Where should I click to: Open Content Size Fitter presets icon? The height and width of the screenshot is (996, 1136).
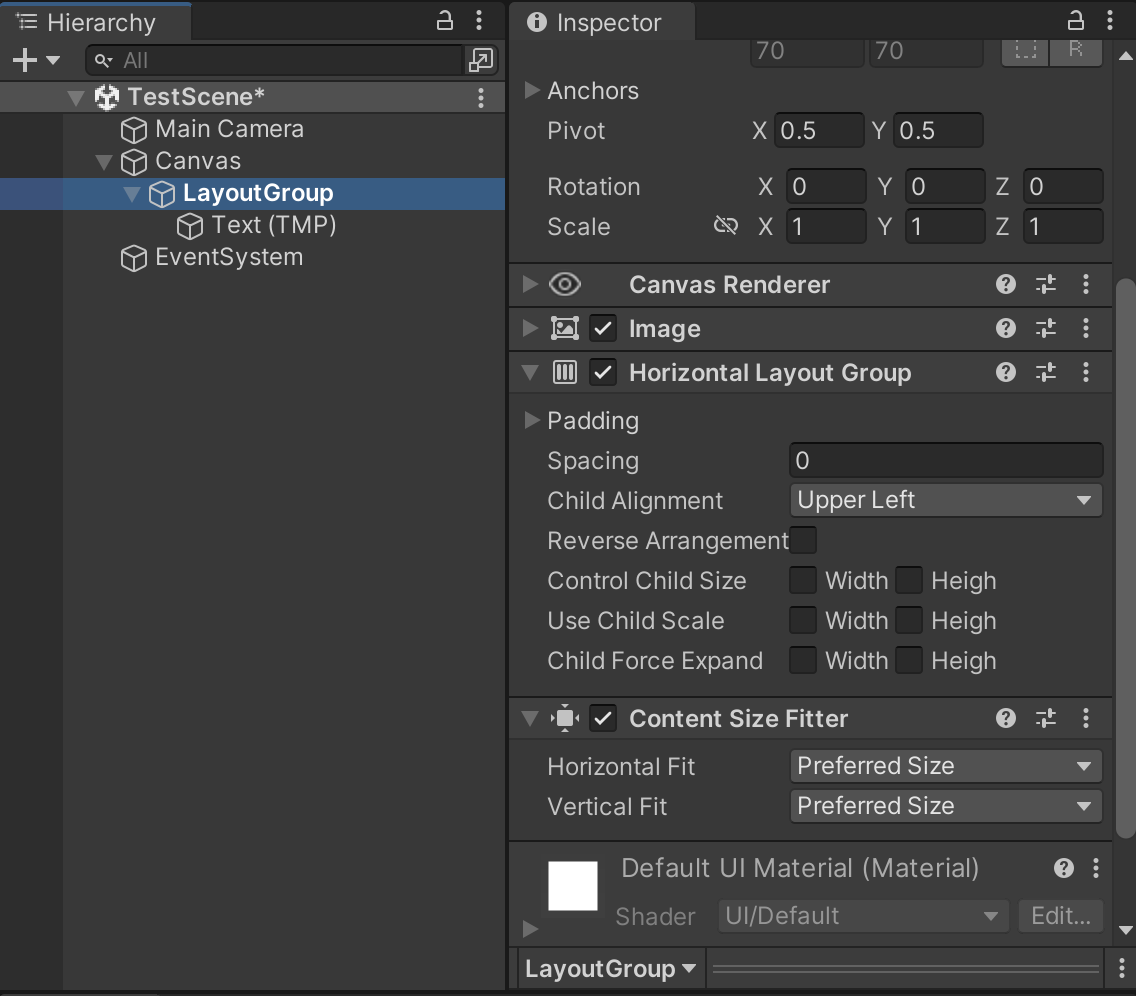[x=1045, y=719]
